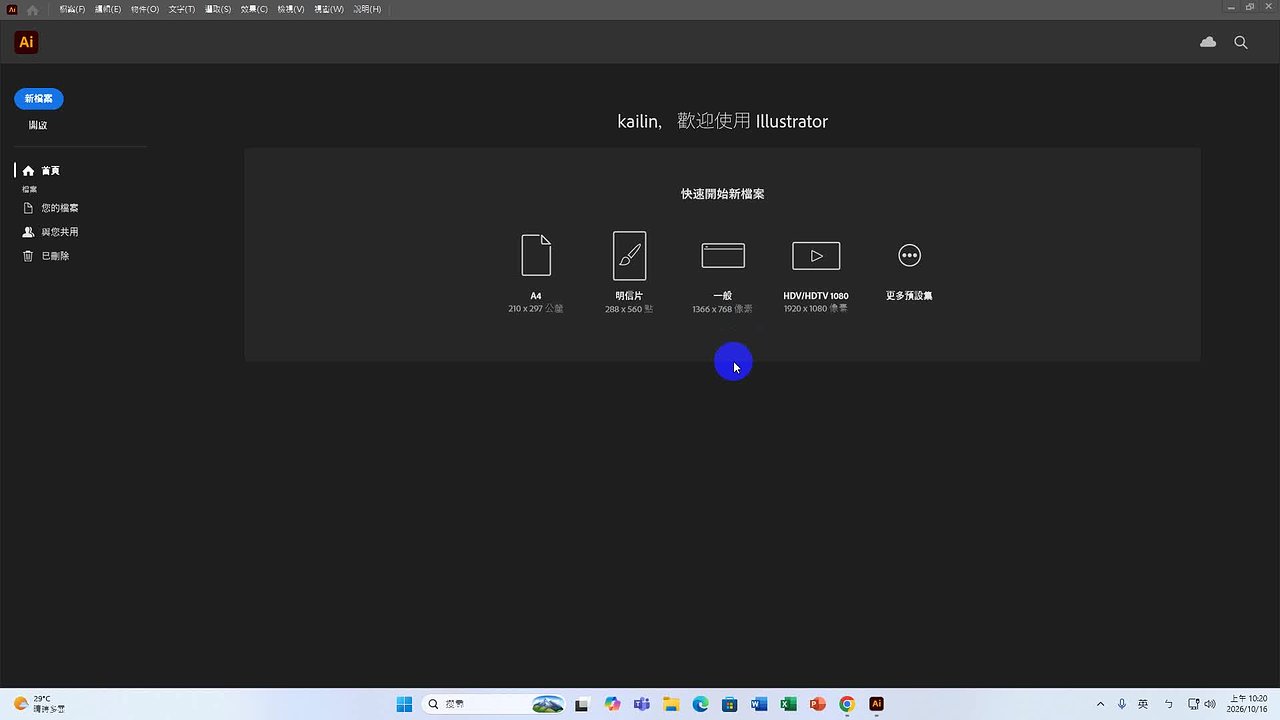Open Google Chrome from the taskbar
Image resolution: width=1280 pixels, height=720 pixels.
(847, 704)
